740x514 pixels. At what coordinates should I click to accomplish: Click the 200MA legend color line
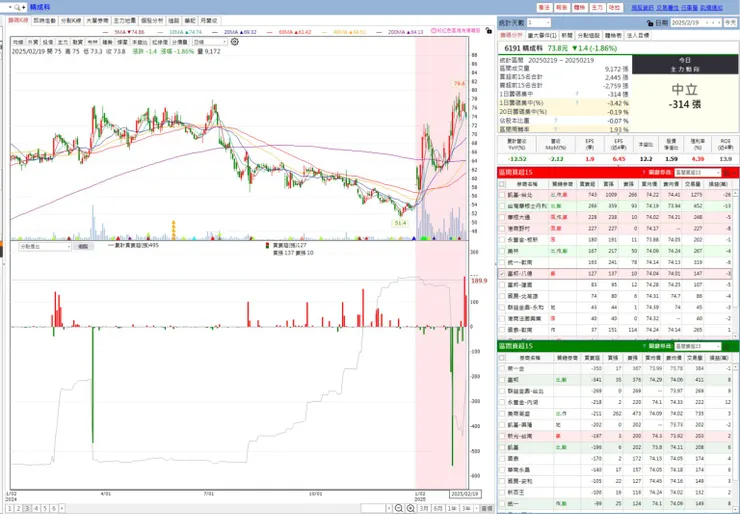[381, 32]
